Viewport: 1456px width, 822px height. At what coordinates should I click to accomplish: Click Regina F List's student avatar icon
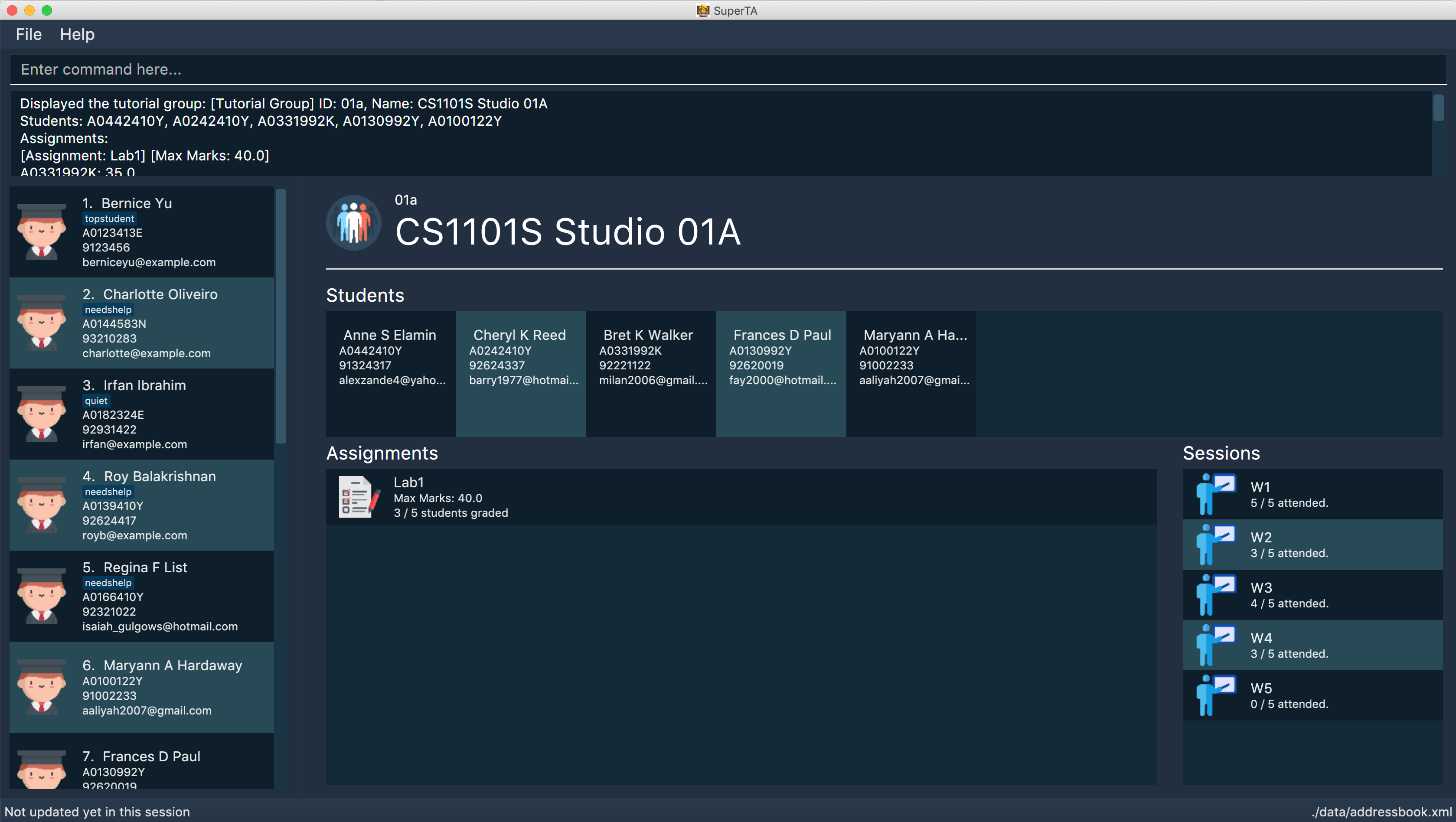(41, 597)
